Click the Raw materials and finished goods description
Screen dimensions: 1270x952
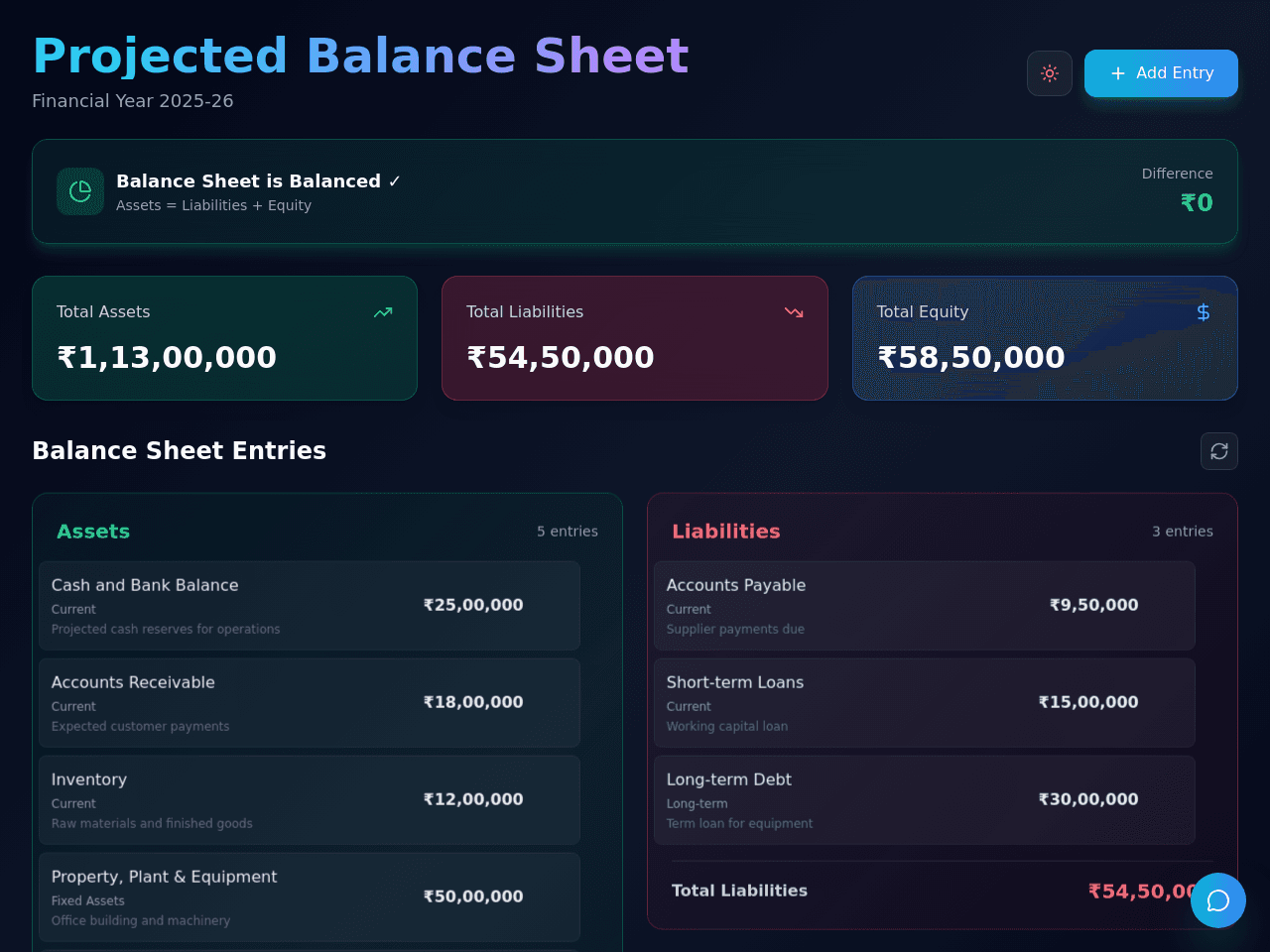coord(152,823)
